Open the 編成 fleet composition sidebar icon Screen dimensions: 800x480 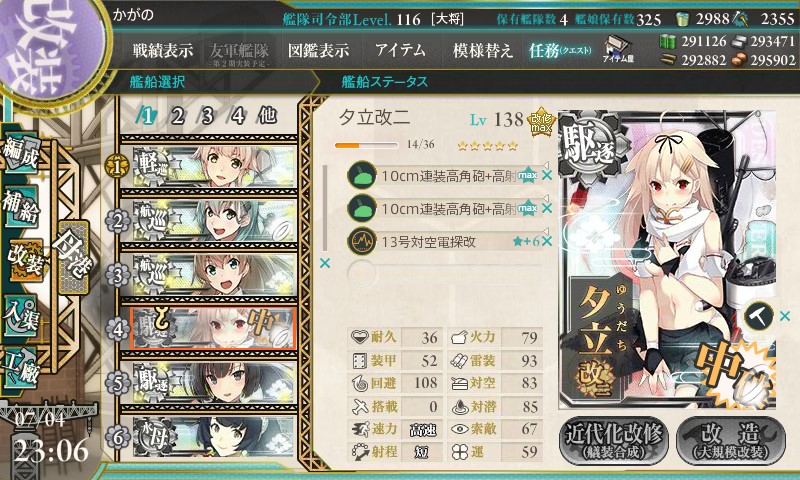click(x=21, y=154)
